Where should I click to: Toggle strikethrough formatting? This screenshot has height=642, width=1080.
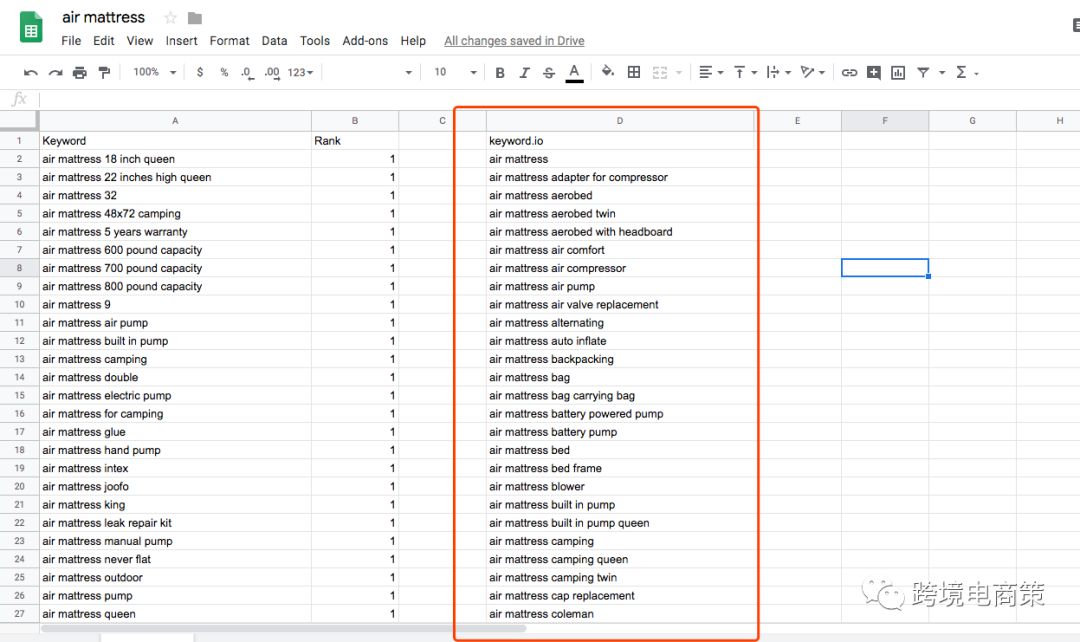(x=548, y=73)
